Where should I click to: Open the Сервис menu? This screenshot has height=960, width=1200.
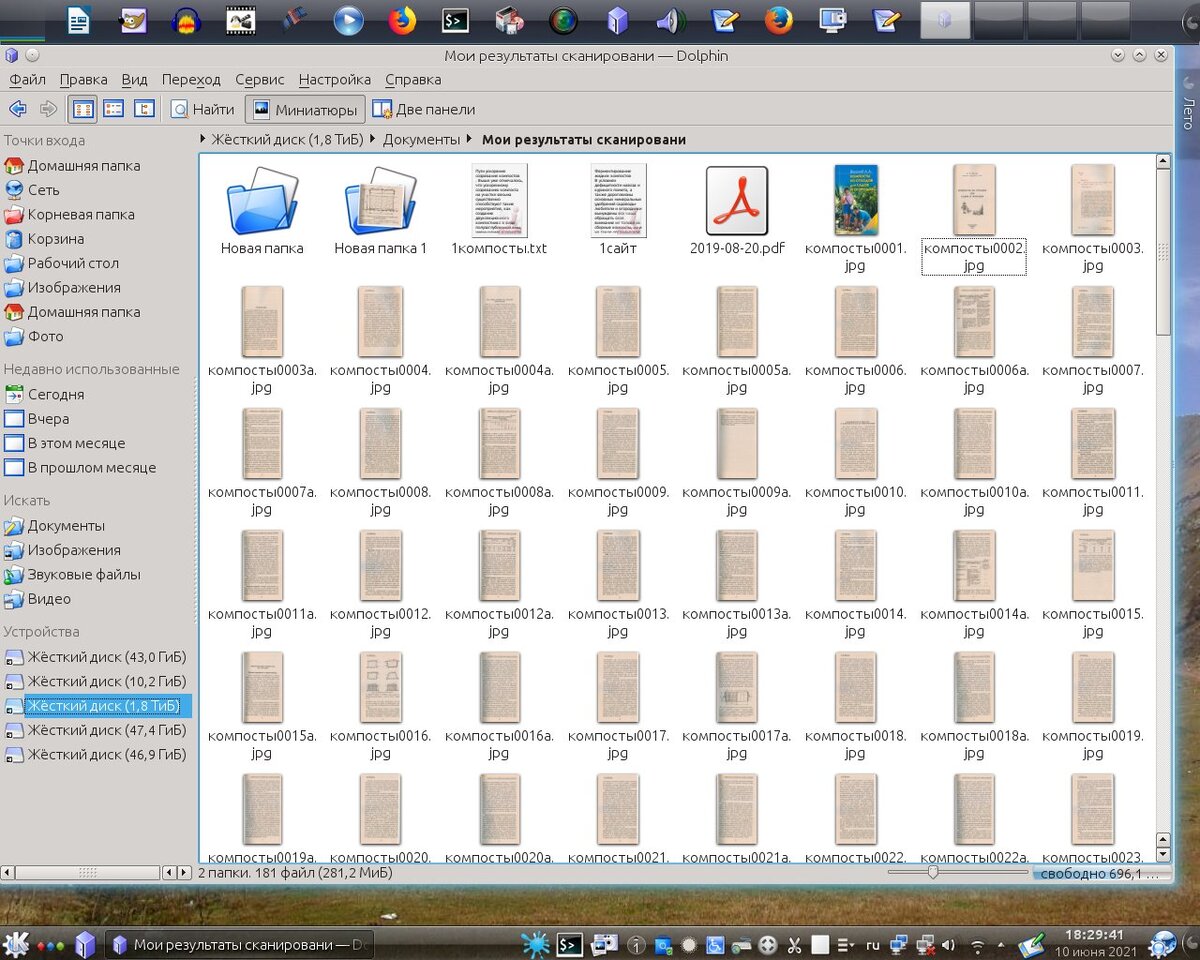(260, 79)
